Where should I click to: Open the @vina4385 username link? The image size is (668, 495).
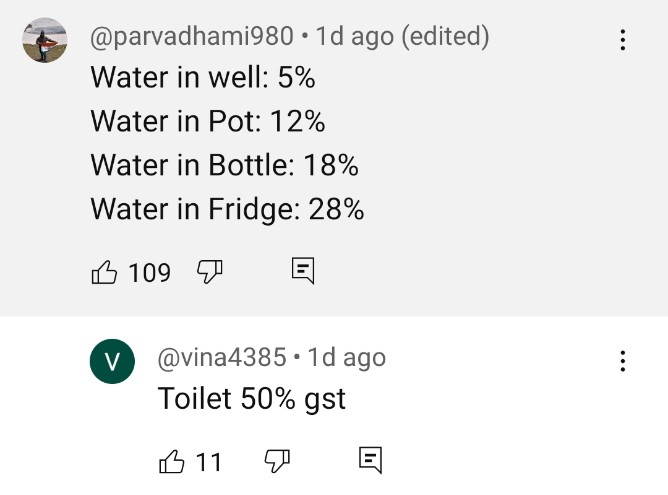pos(221,357)
